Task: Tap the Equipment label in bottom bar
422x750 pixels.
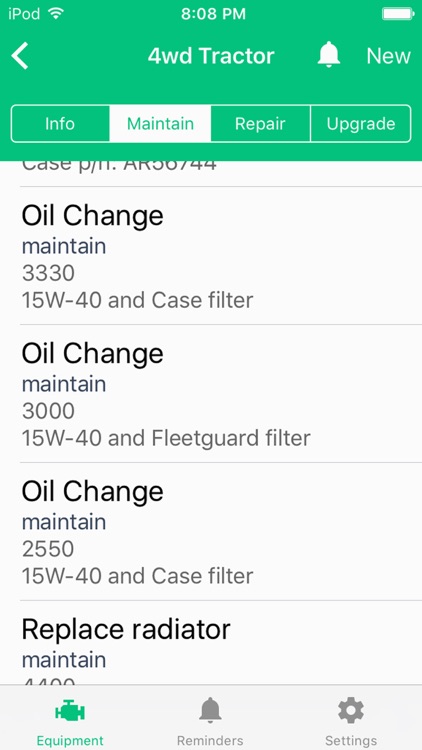Action: click(x=70, y=741)
